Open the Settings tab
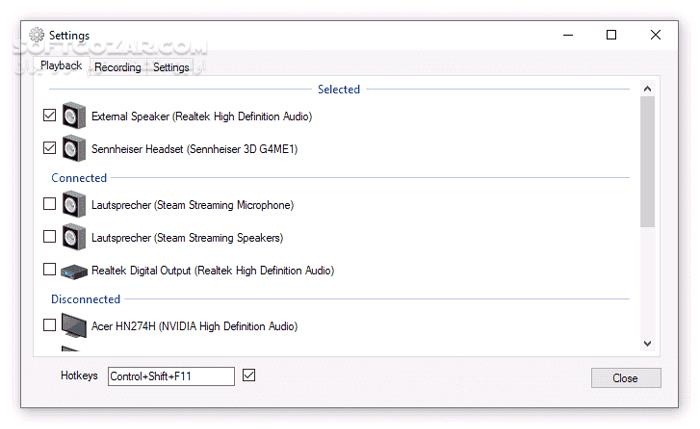Screen dimensions: 700x429 [171, 68]
